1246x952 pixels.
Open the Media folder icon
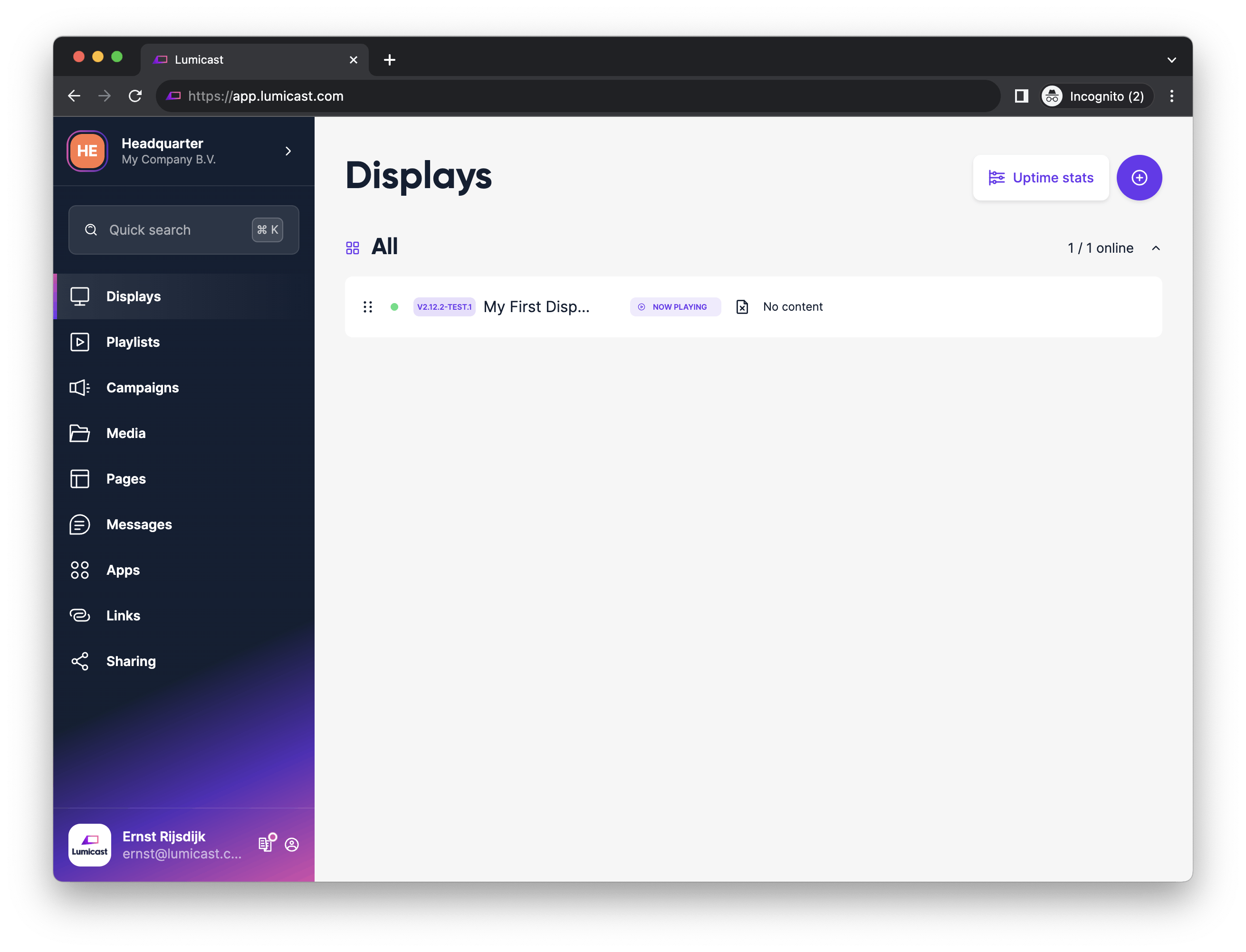coord(79,433)
